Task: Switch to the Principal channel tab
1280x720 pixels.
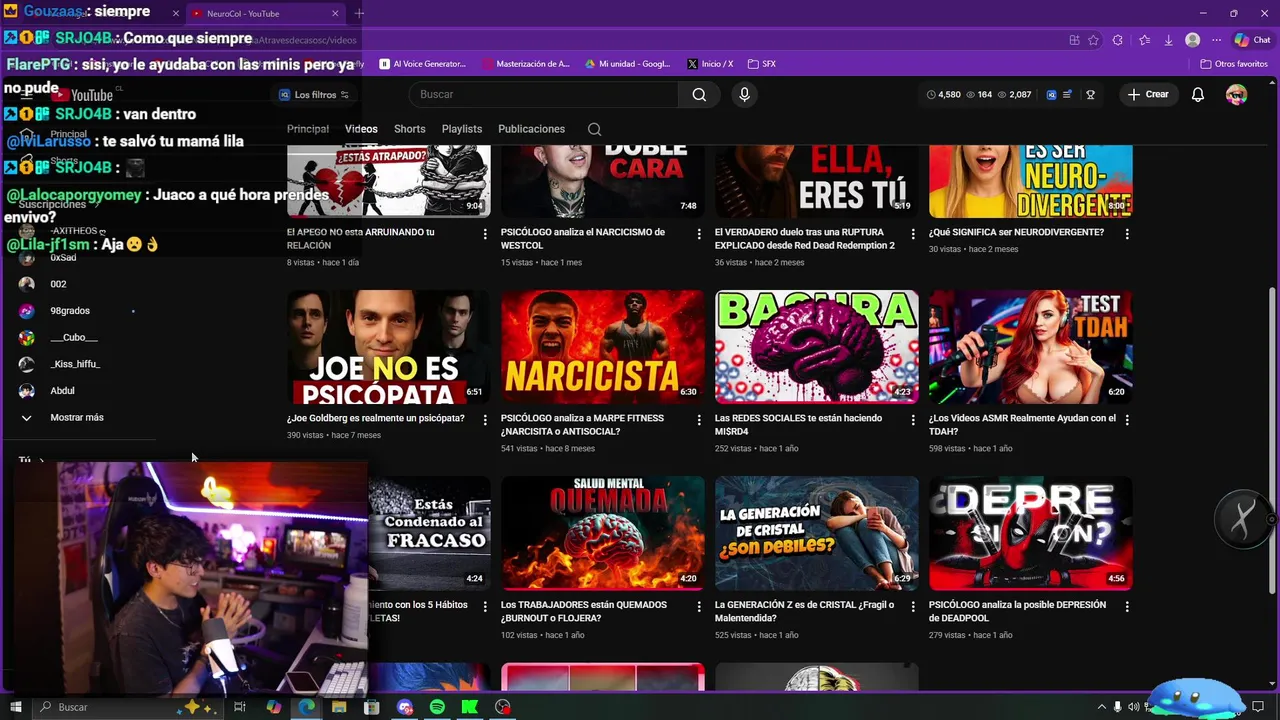Action: tap(308, 129)
